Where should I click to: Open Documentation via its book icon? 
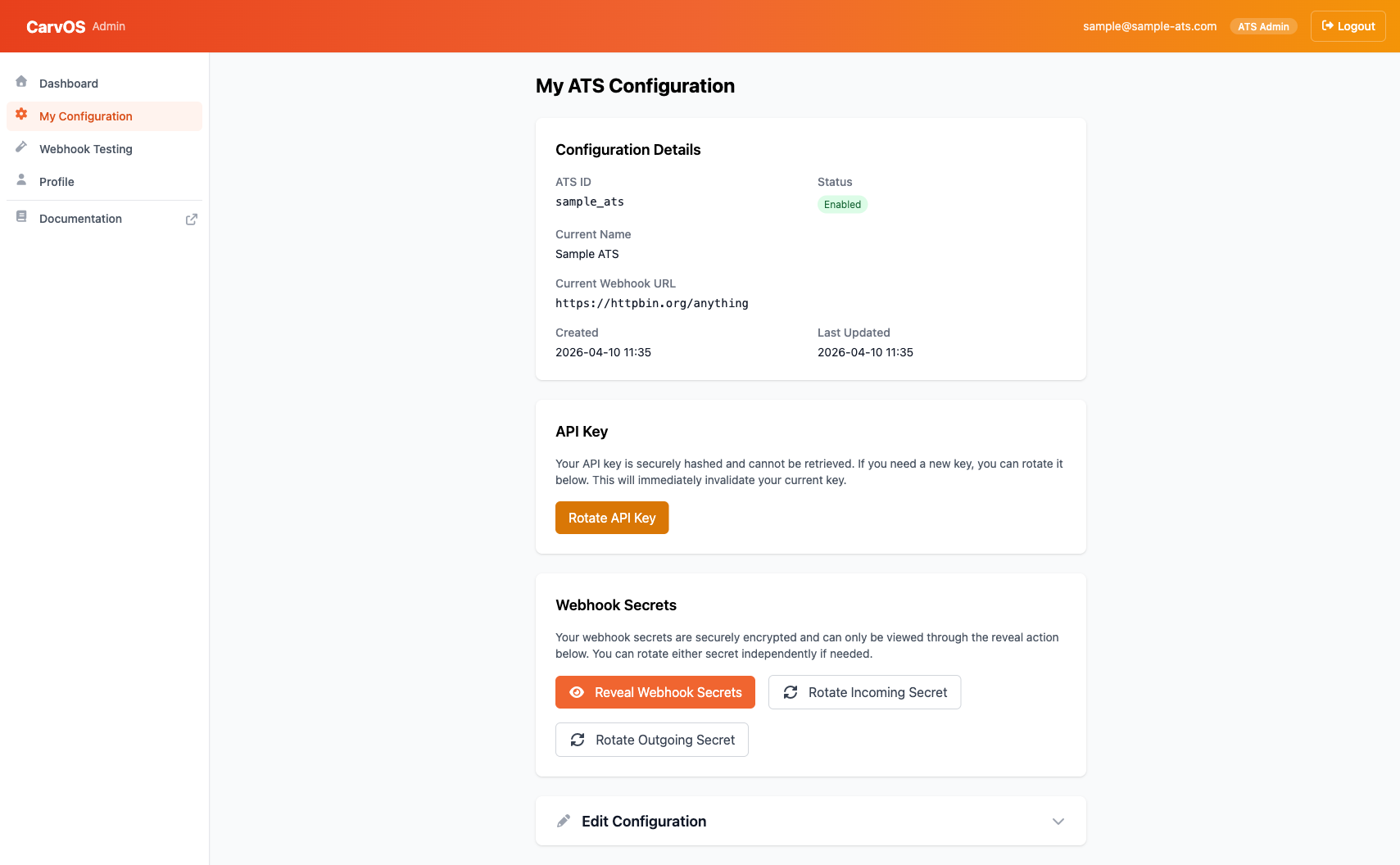[21, 218]
